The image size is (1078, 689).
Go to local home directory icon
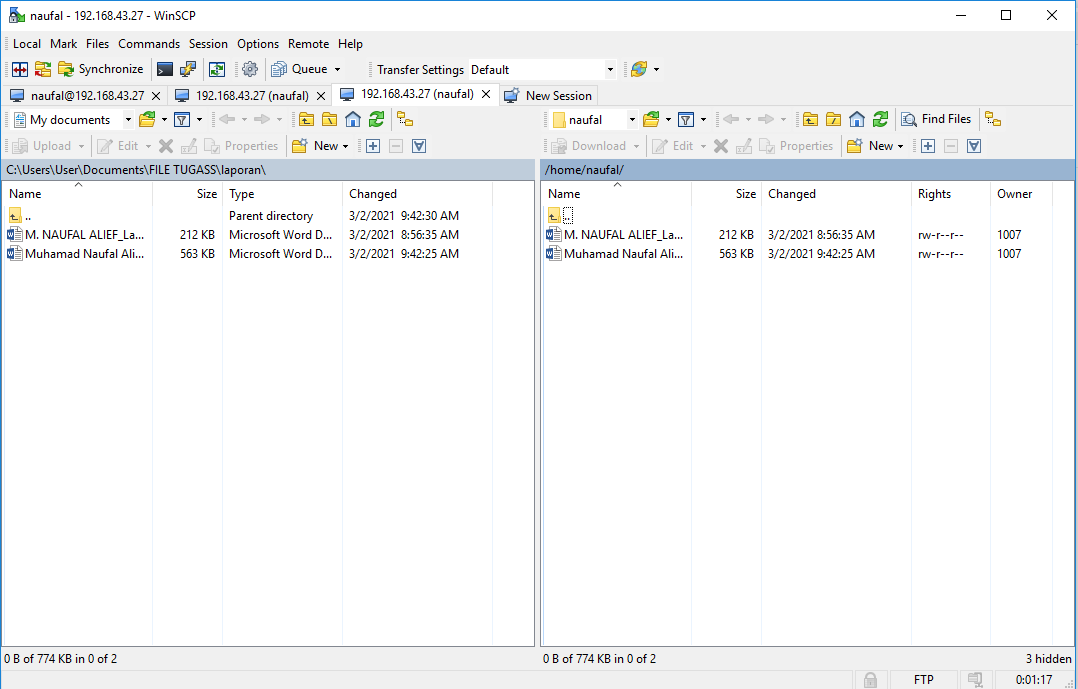click(353, 120)
